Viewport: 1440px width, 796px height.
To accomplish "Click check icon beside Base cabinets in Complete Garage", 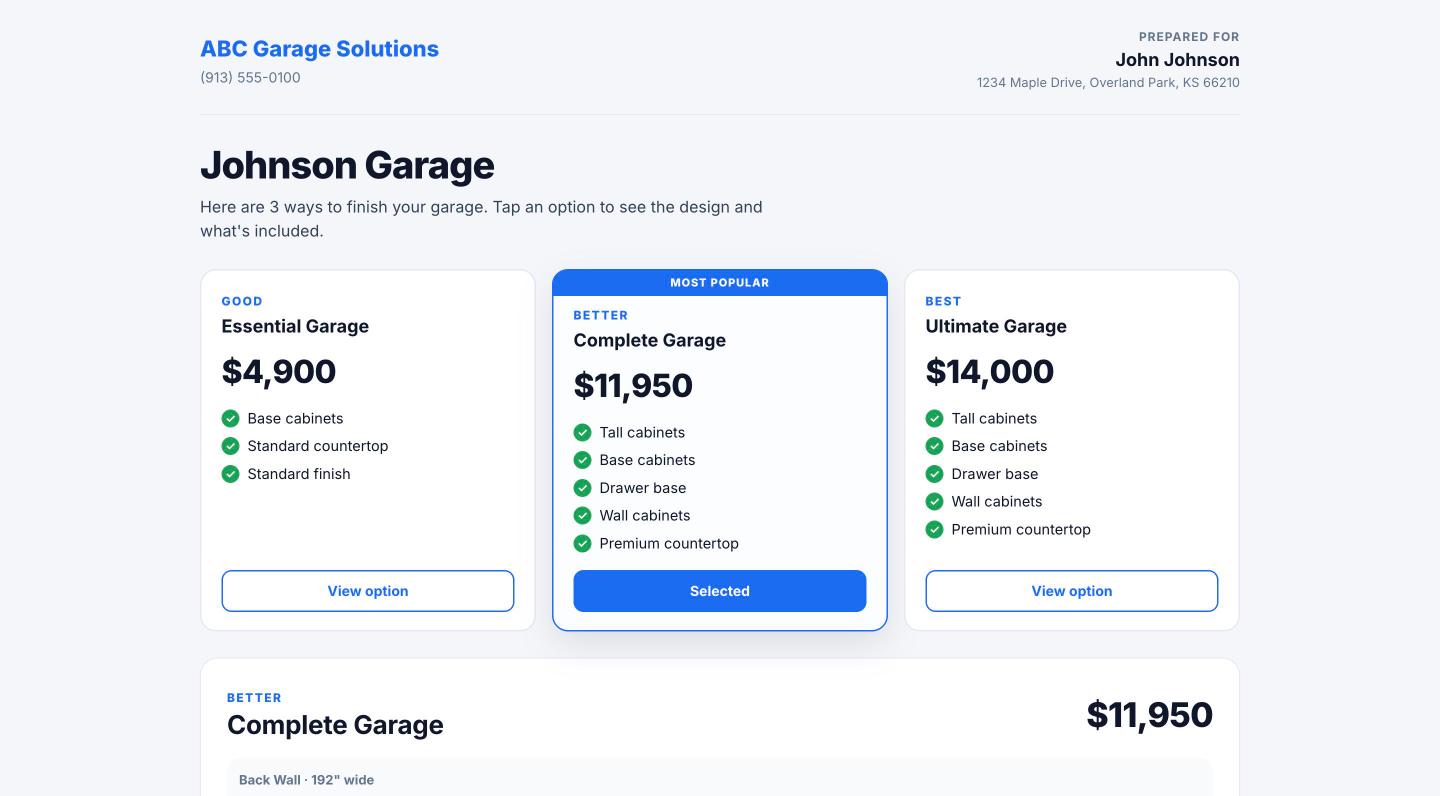I will (583, 460).
